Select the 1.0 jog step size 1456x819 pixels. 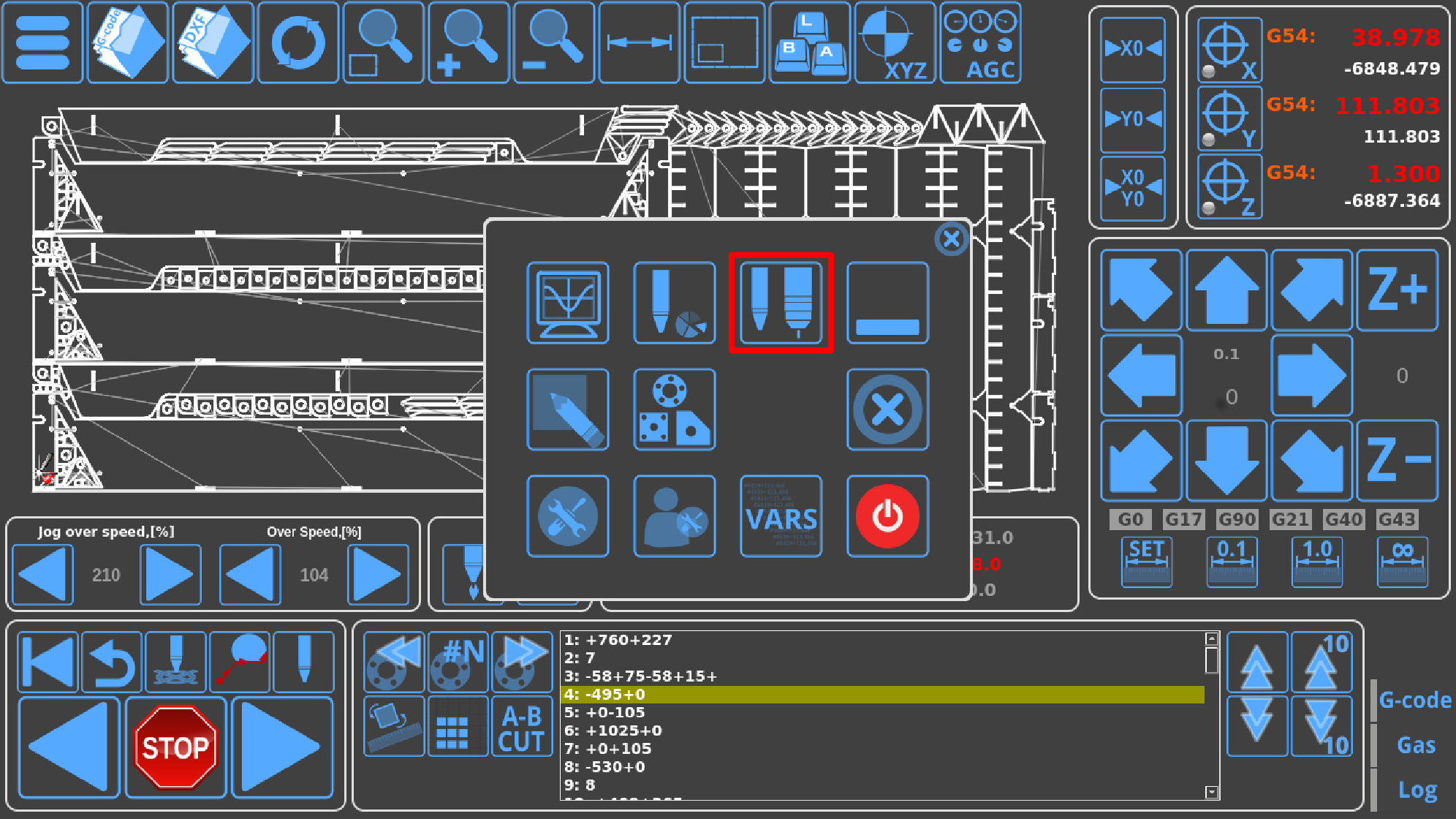1316,562
